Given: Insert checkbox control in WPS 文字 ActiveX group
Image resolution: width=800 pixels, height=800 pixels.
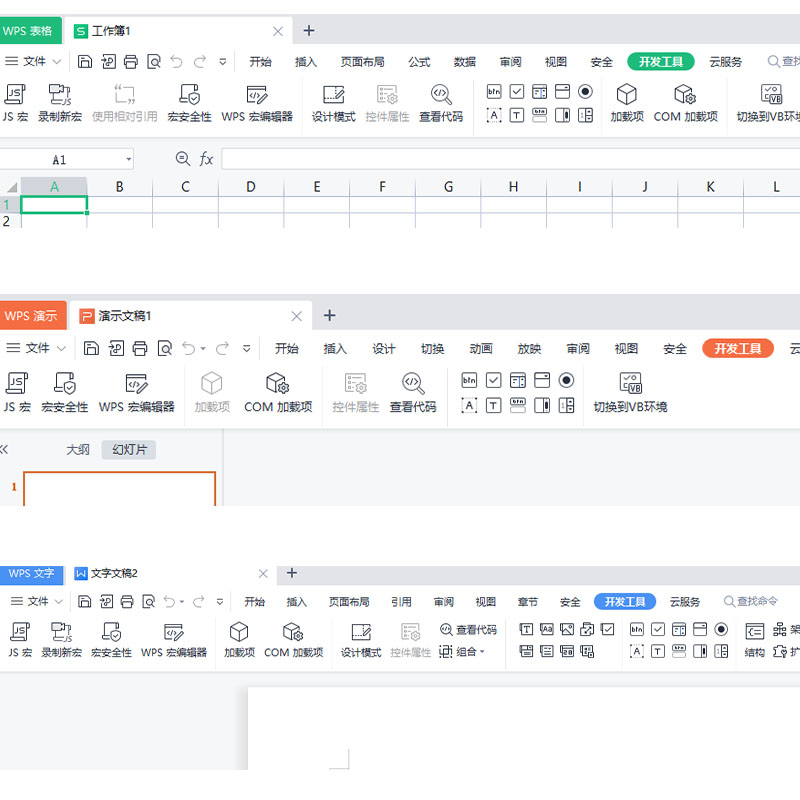Looking at the screenshot, I should (x=658, y=629).
